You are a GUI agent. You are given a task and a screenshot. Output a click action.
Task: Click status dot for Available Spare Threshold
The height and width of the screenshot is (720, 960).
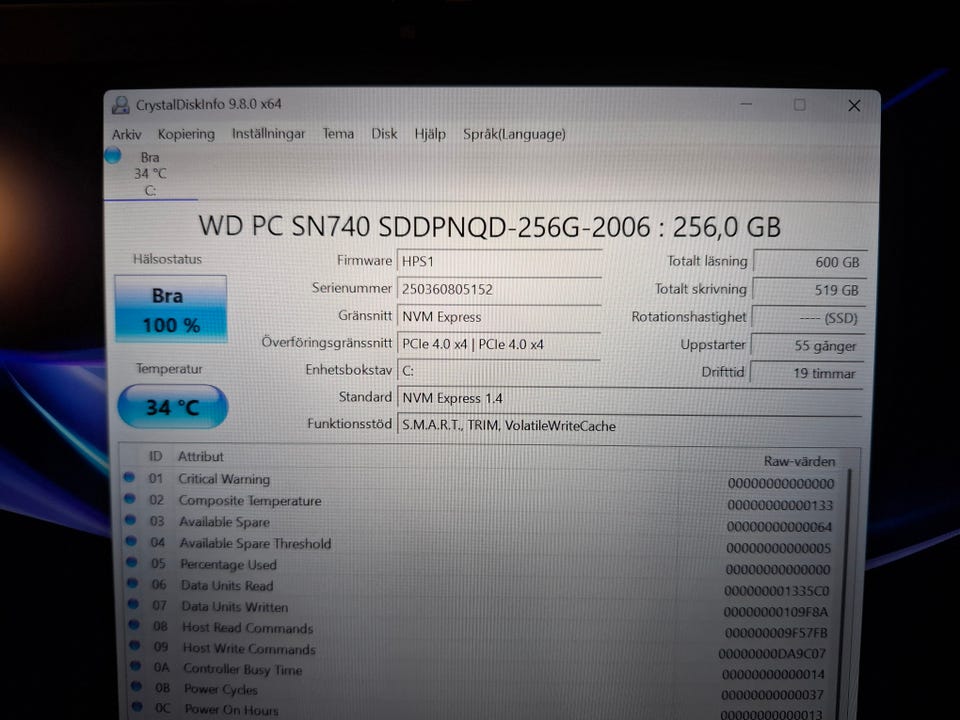[x=132, y=541]
